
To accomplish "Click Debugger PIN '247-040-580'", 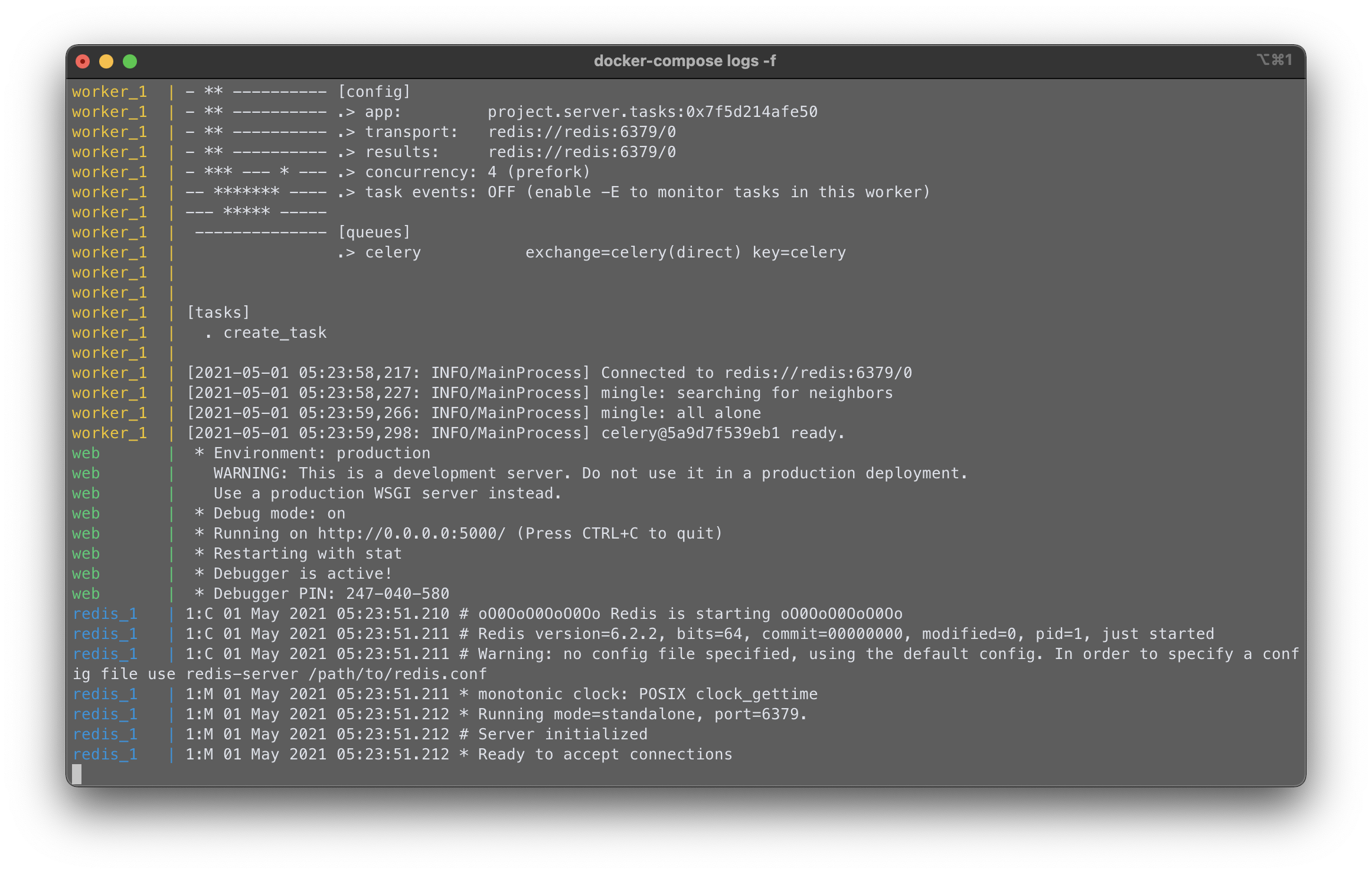I will (397, 594).
